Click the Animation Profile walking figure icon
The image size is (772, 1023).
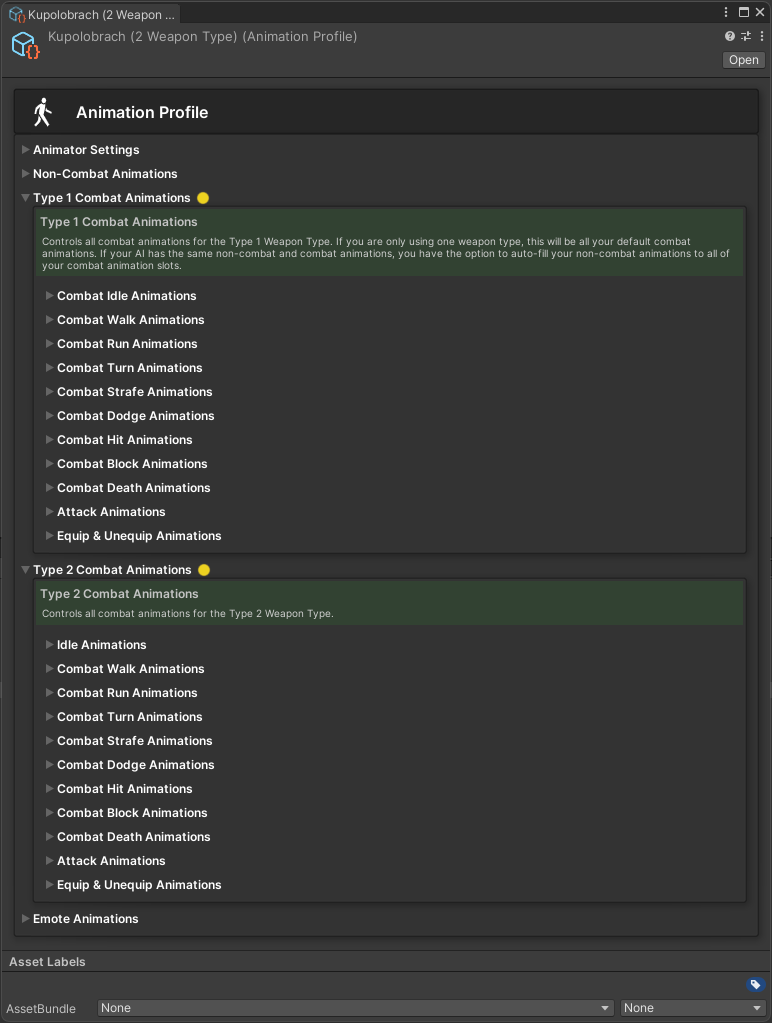(42, 112)
